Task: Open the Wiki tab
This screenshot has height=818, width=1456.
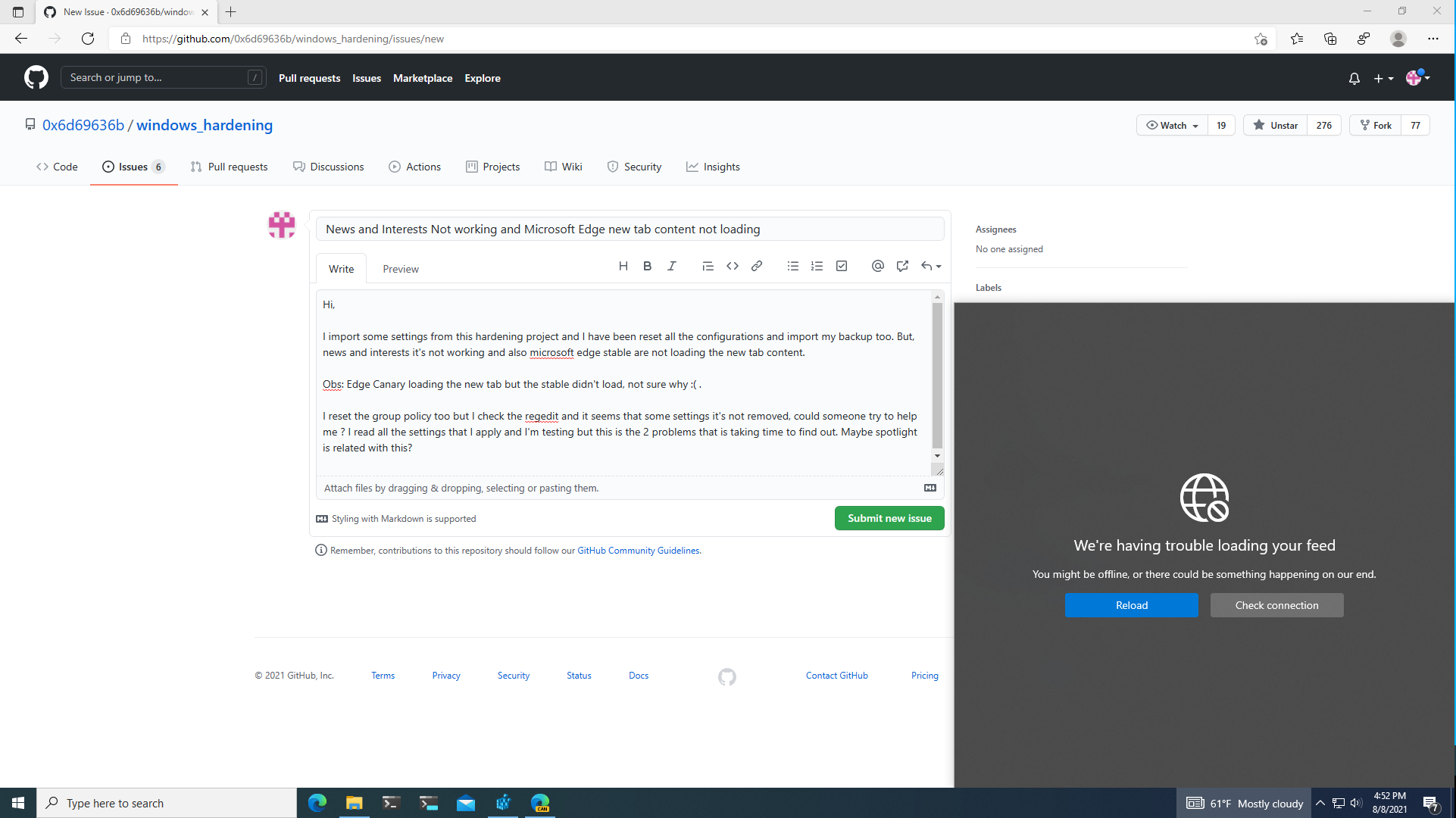Action: point(563,167)
